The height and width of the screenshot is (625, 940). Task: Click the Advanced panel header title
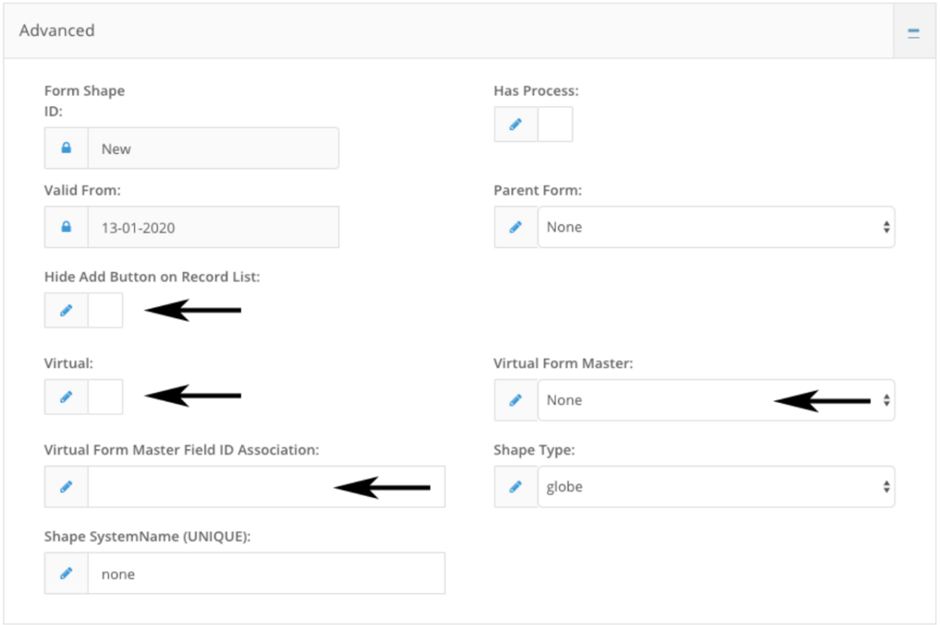point(57,31)
